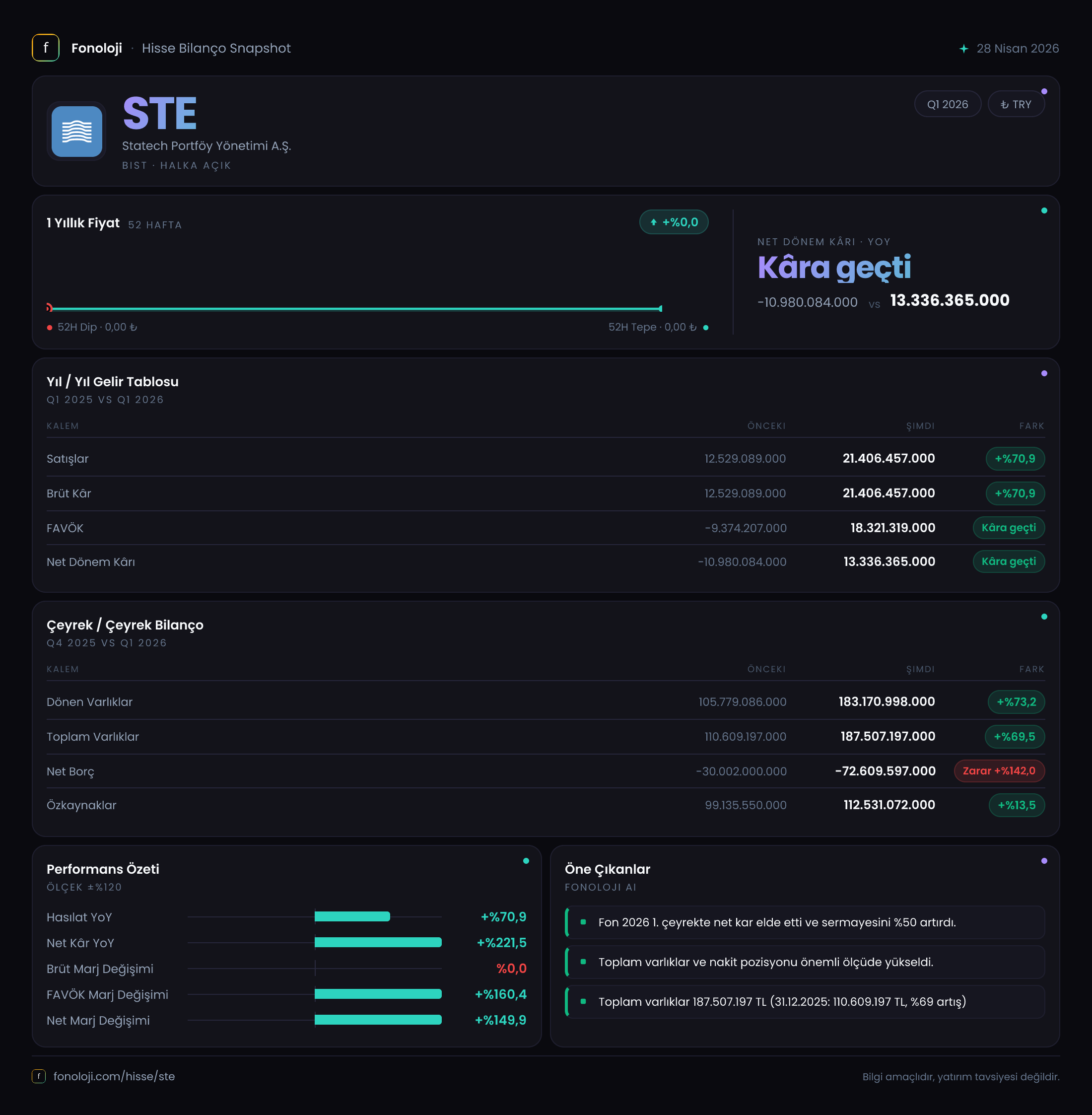Click the Net Borç previous value -30.002.000.000
This screenshot has height=1115, width=1092.
click(741, 771)
